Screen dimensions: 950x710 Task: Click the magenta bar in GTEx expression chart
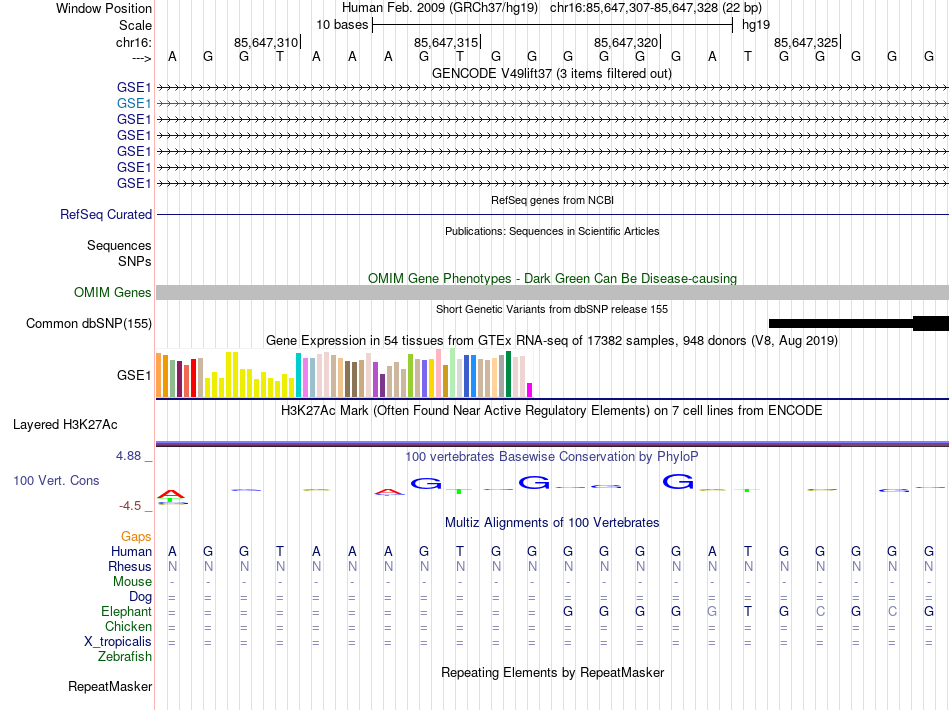click(530, 390)
